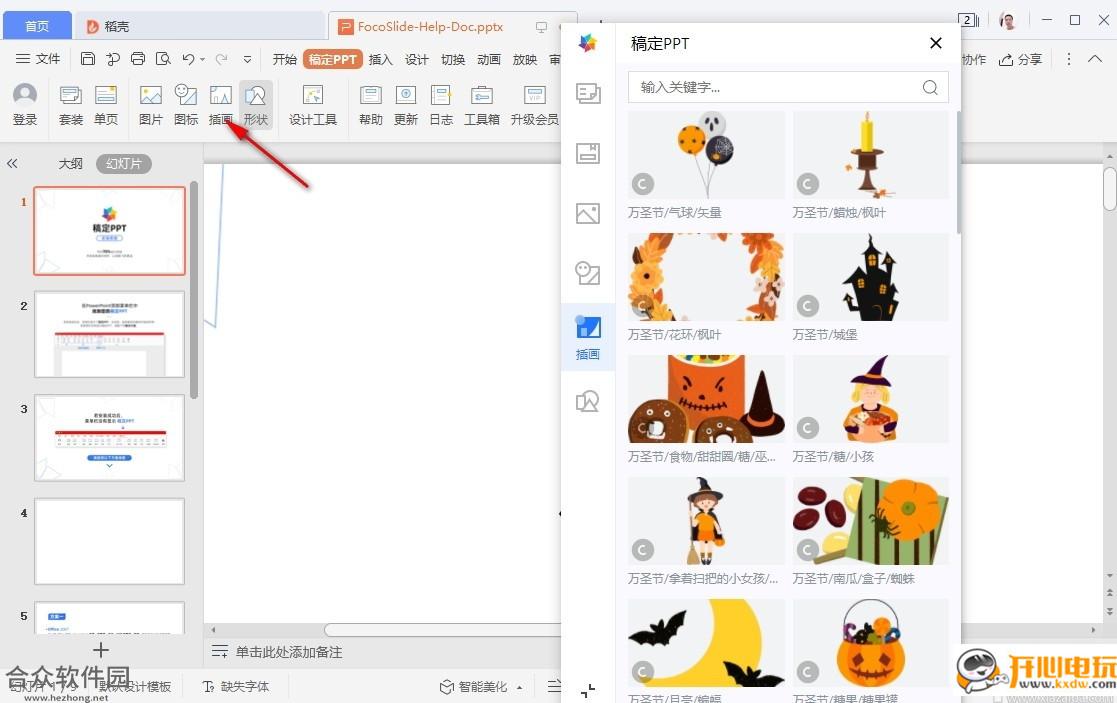Redo the action with redo icon

pos(222,59)
